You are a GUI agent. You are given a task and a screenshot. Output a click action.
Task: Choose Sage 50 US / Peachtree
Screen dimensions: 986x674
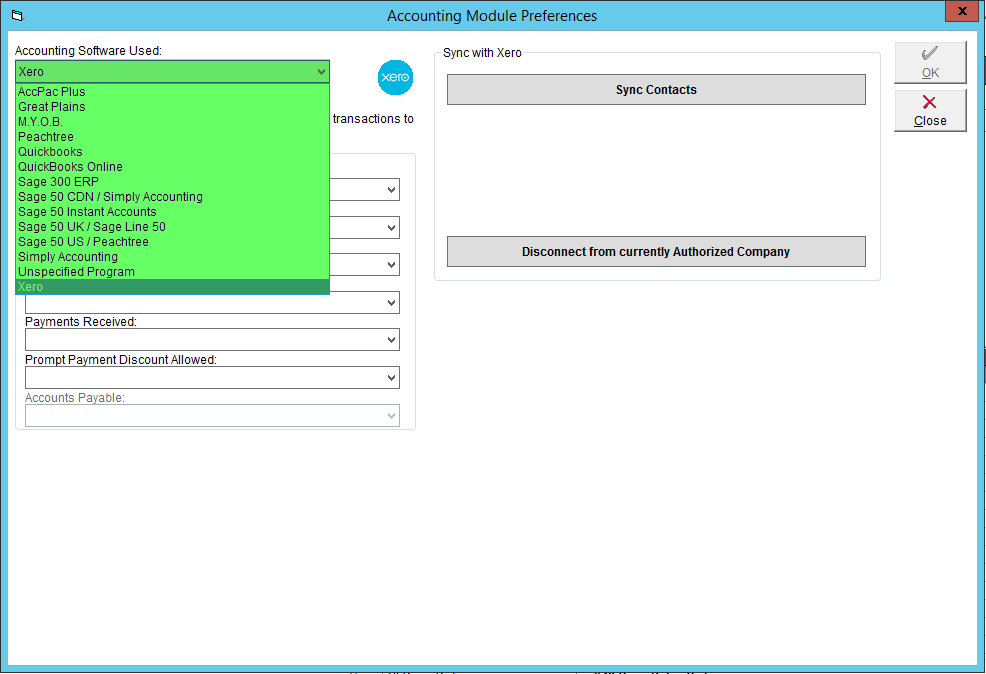point(172,242)
